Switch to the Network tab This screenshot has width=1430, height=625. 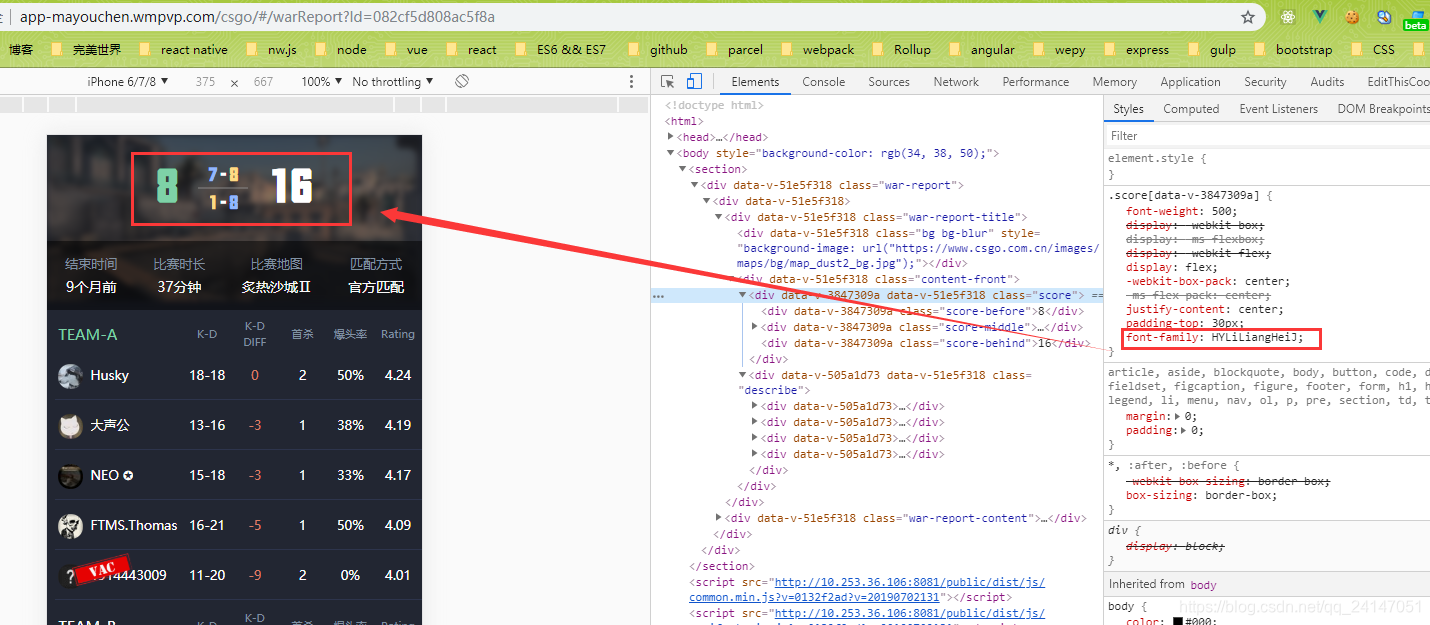[x=956, y=82]
